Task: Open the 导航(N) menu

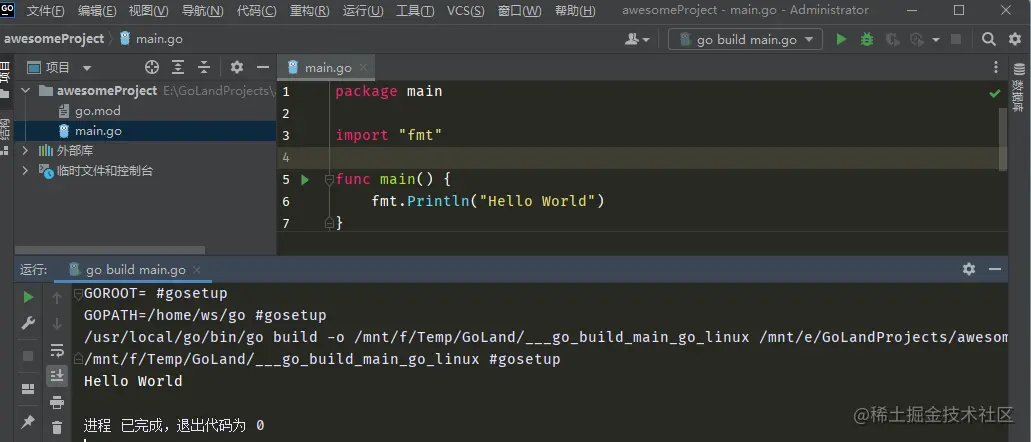Action: coord(203,11)
